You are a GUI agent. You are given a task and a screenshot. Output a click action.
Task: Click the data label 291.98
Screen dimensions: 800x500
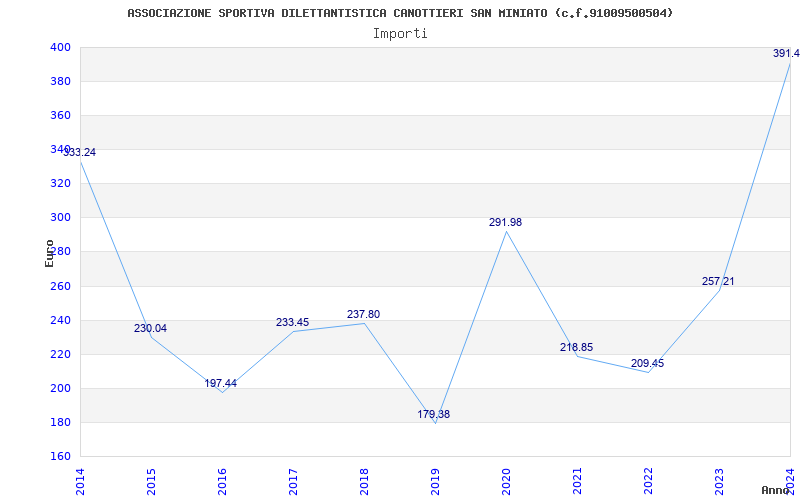tap(506, 222)
